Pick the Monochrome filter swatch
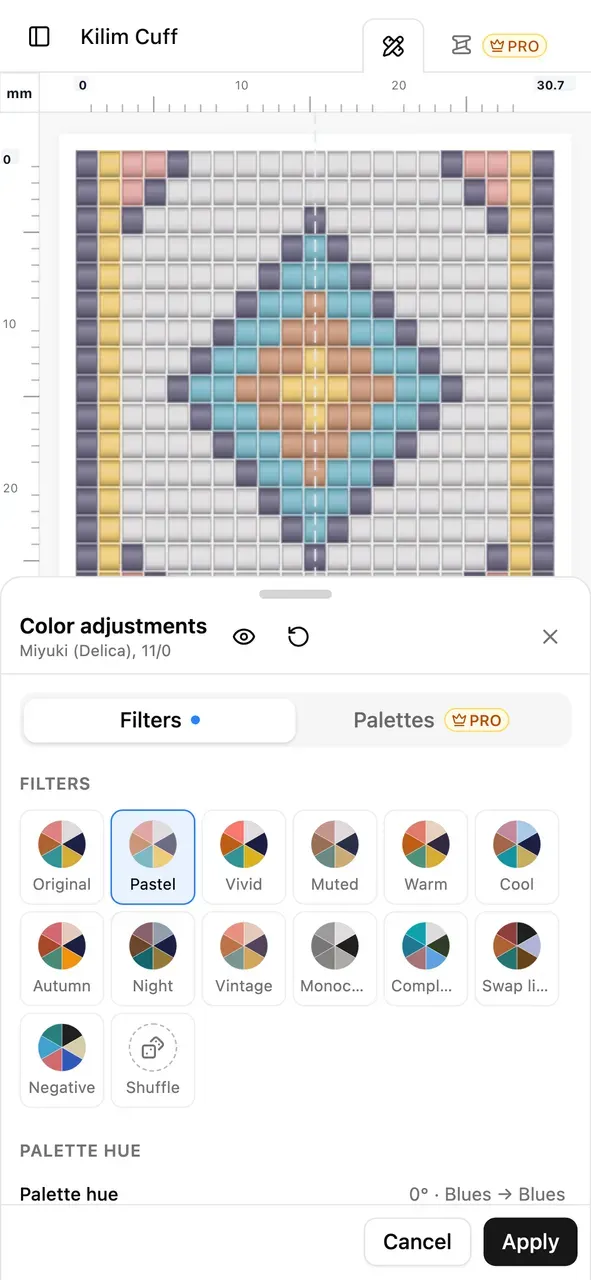 [x=335, y=958]
